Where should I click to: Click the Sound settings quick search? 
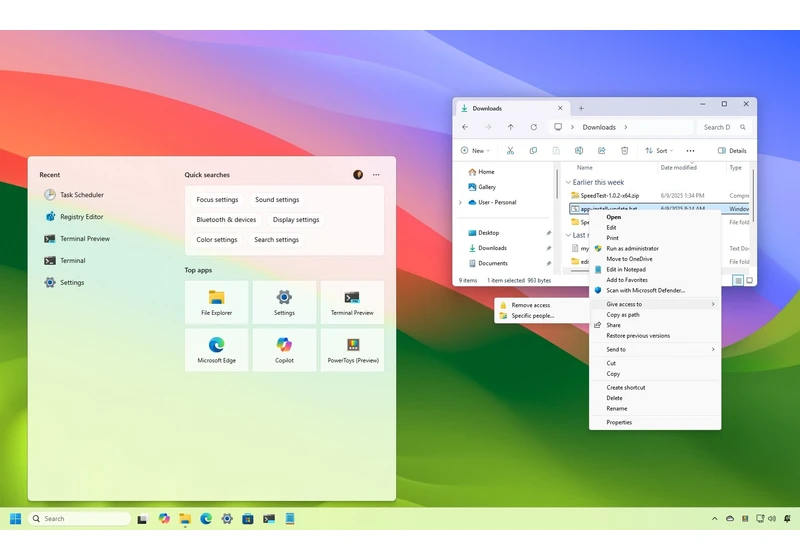tap(277, 200)
